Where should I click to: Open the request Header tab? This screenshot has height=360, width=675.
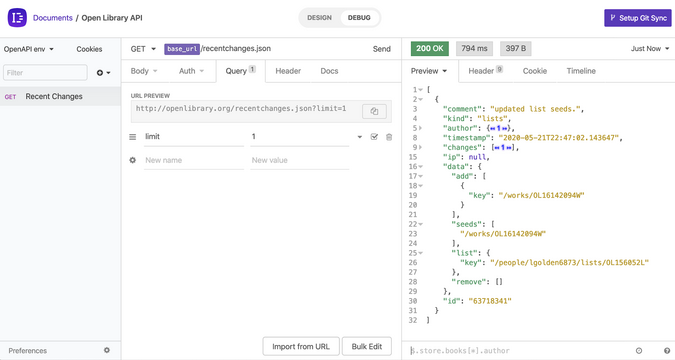[x=288, y=71]
